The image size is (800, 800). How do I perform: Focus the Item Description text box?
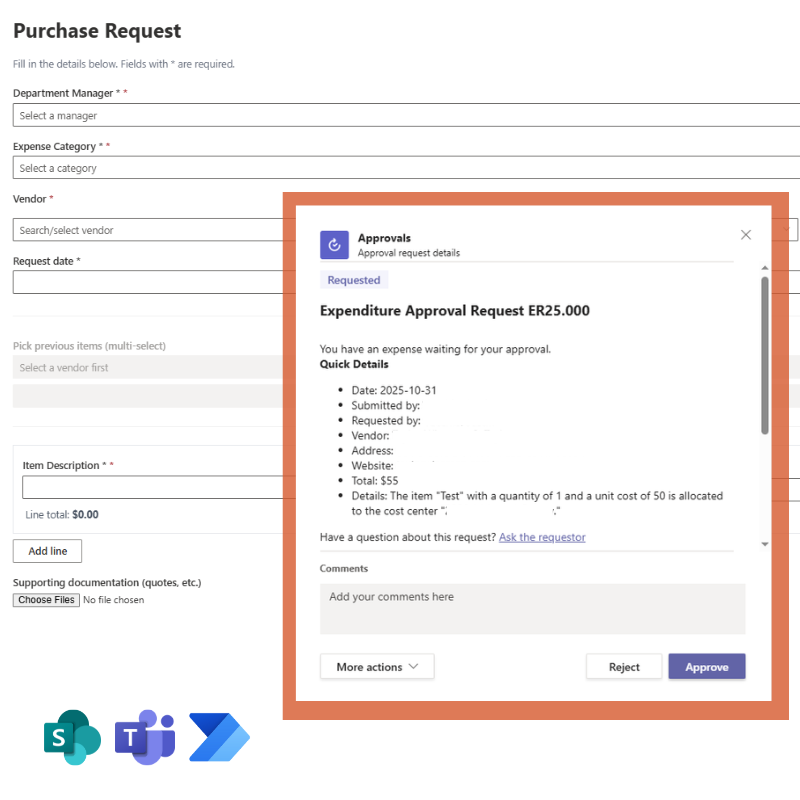pyautogui.click(x=152, y=487)
